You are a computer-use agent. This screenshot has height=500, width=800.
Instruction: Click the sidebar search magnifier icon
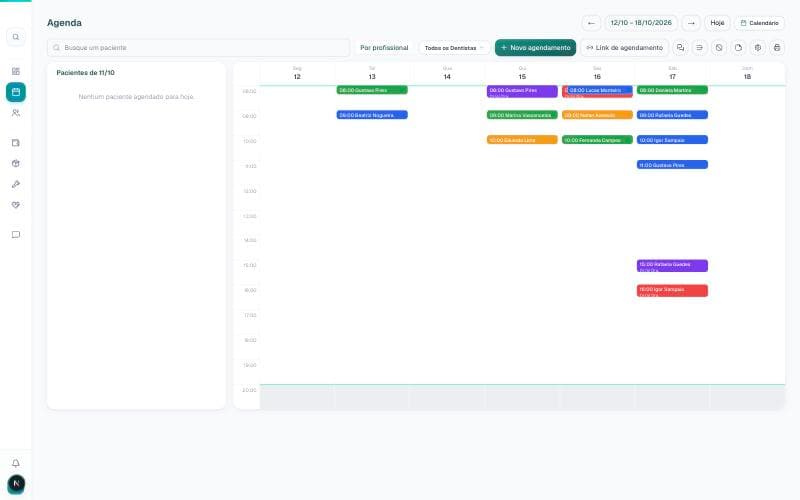tap(16, 37)
